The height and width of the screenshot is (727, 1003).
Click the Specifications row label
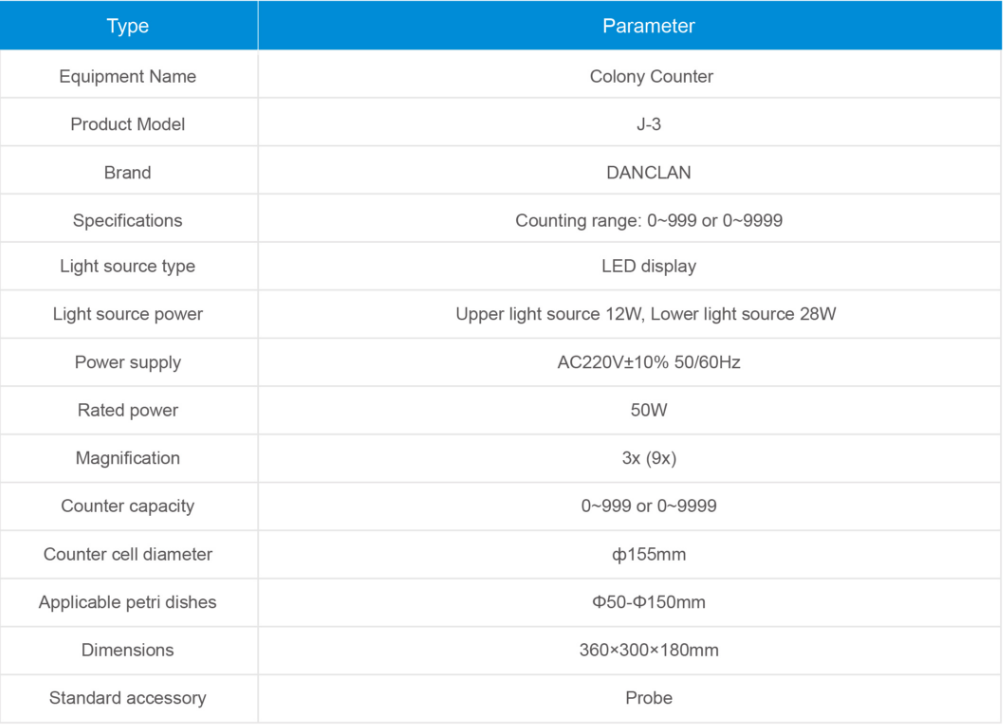[x=128, y=220]
